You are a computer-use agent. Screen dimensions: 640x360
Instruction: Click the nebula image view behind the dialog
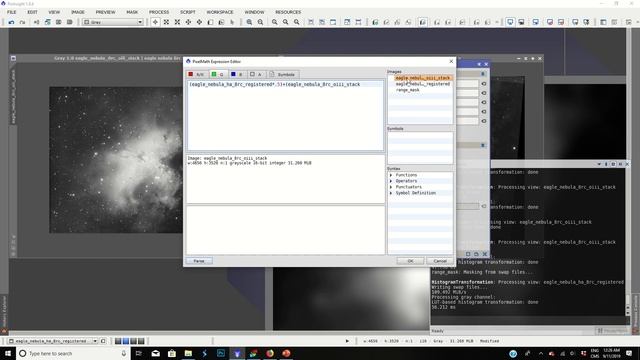click(116, 160)
